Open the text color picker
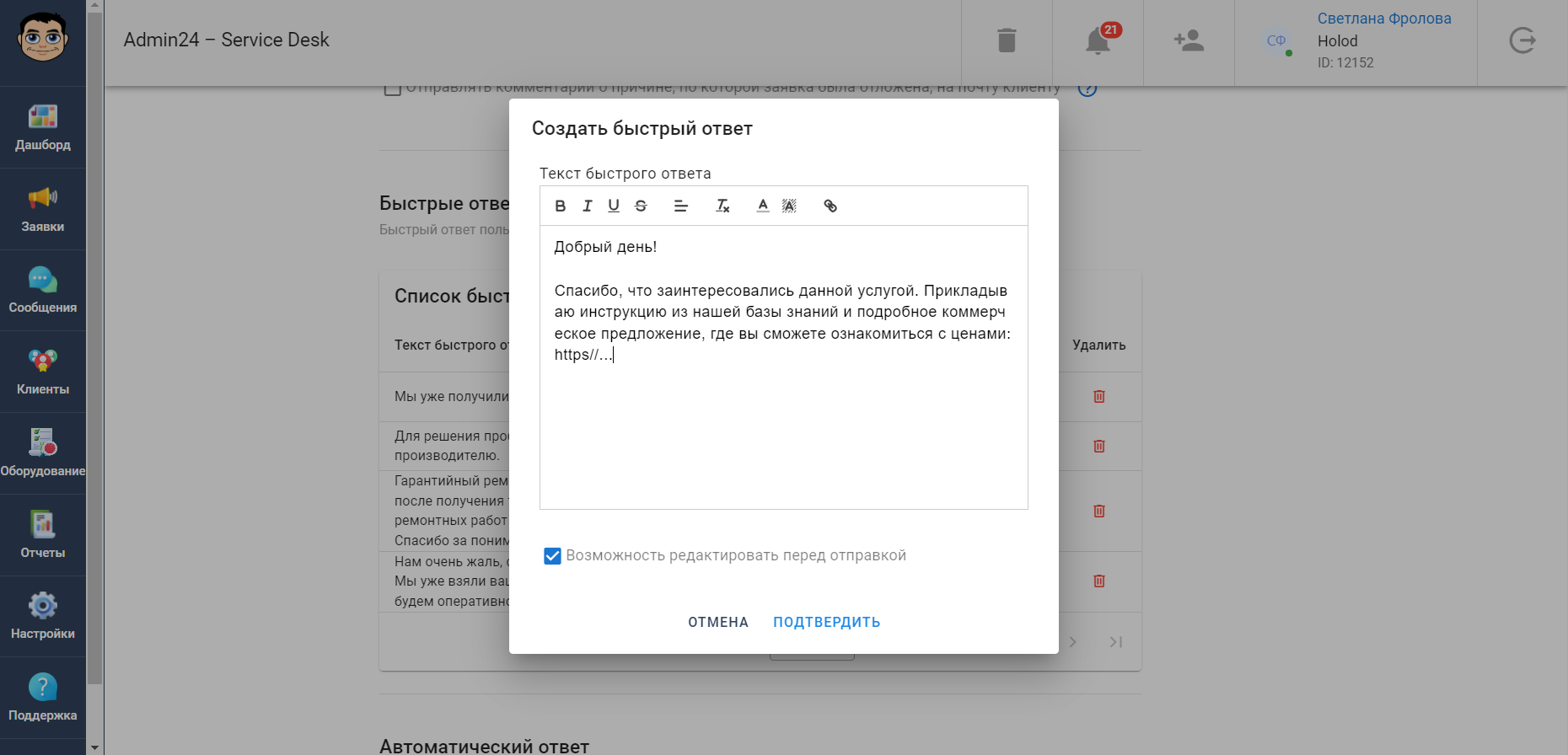The height and width of the screenshot is (755, 1568). pos(763,206)
